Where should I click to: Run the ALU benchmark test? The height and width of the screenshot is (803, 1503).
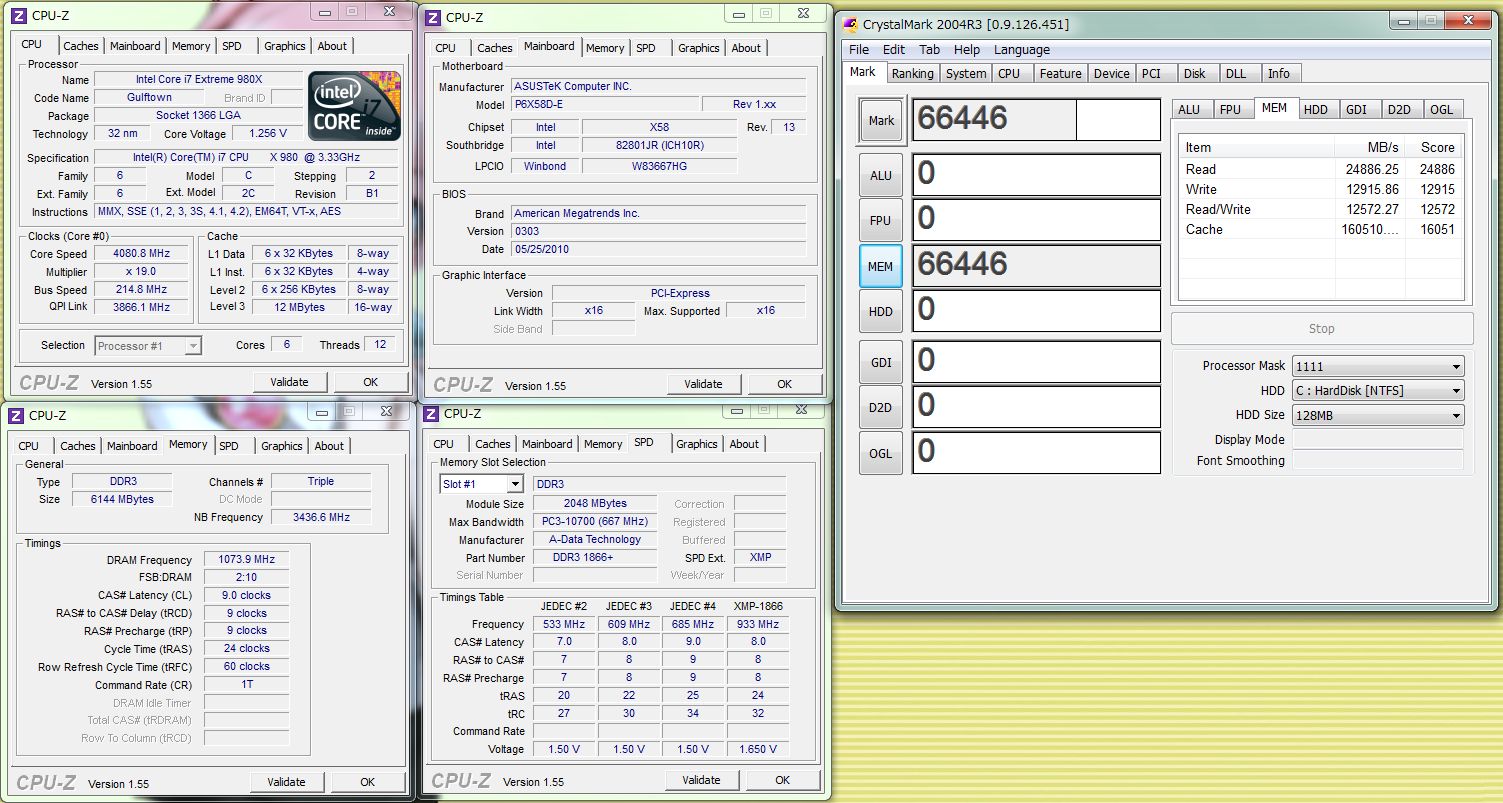pos(880,176)
